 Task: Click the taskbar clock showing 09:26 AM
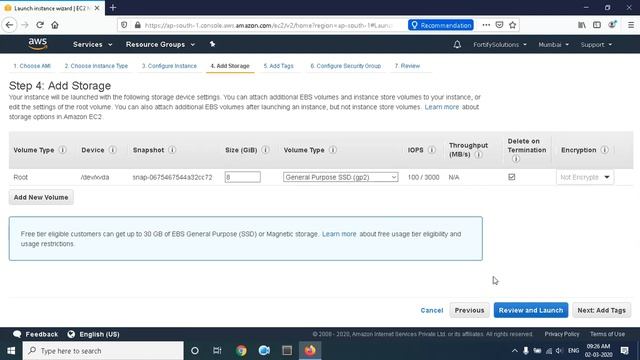pos(598,351)
